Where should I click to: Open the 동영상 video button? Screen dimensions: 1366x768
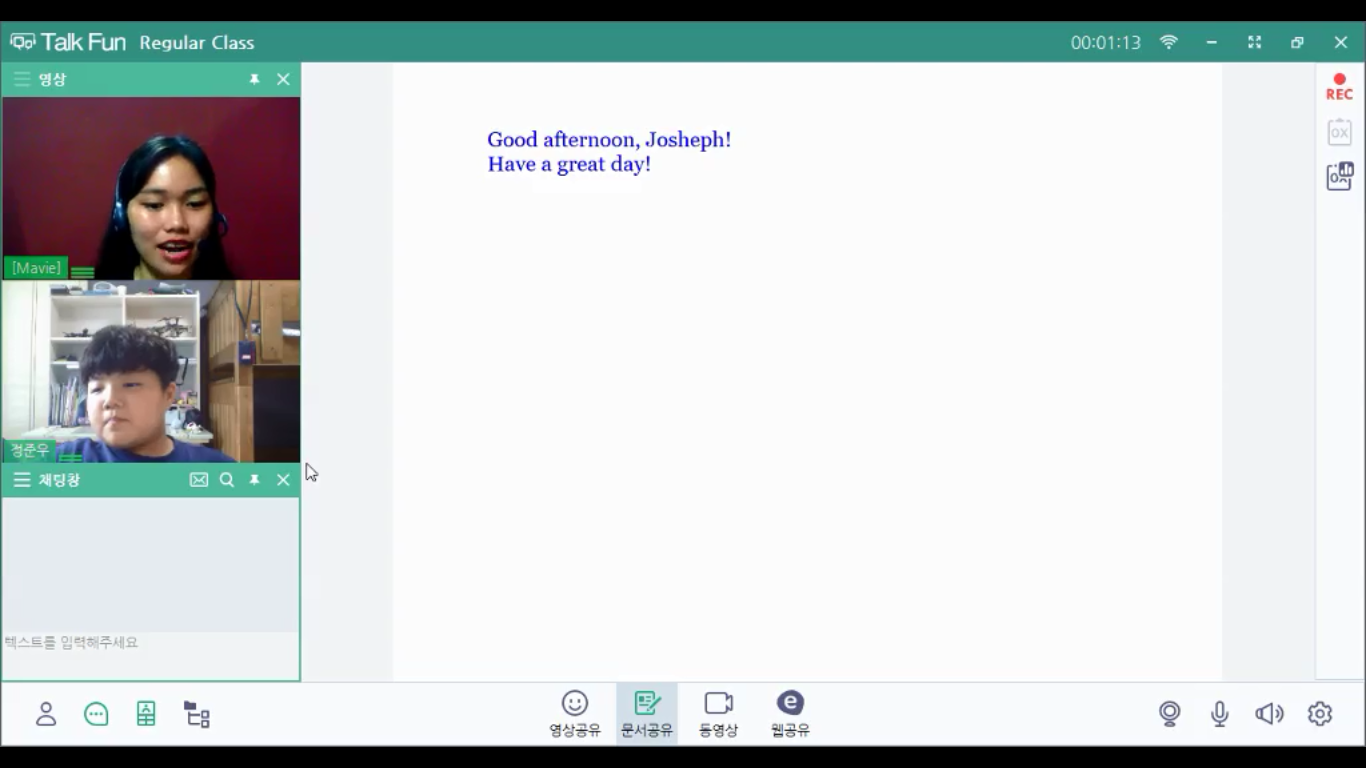(x=718, y=714)
